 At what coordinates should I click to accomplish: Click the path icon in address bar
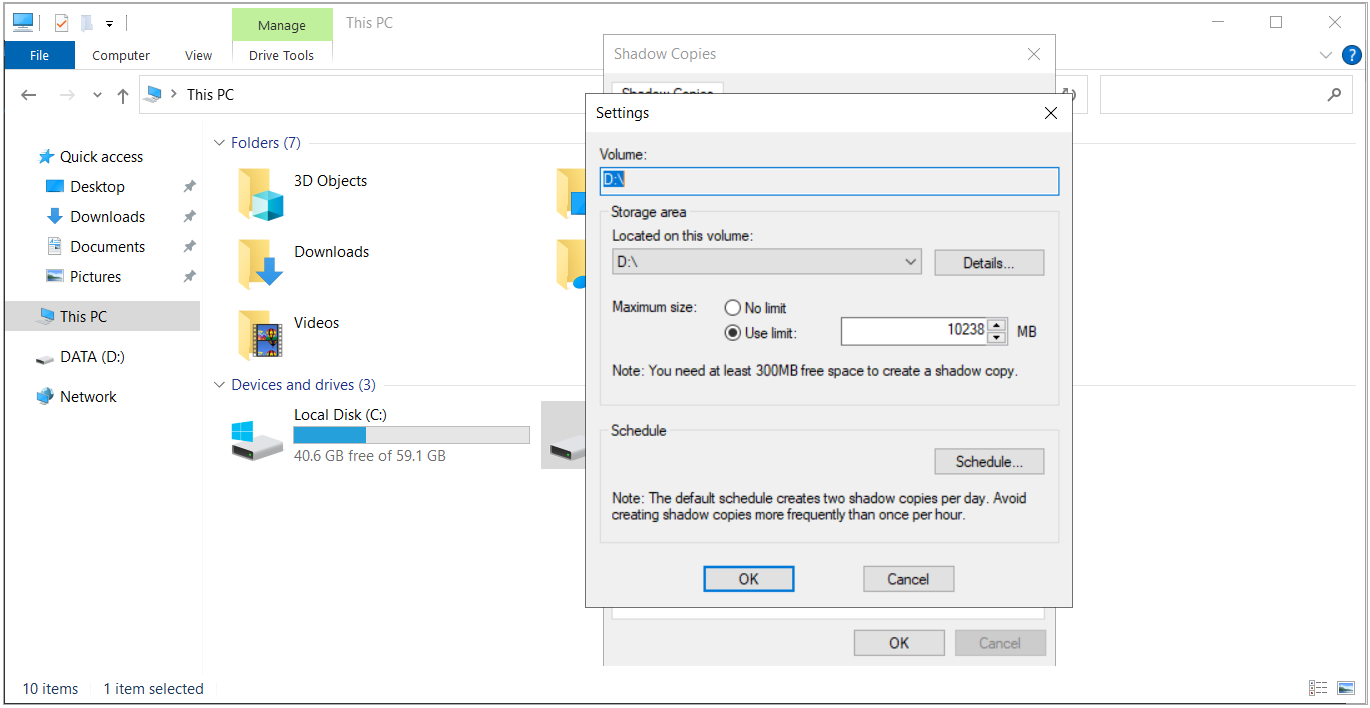tap(153, 95)
